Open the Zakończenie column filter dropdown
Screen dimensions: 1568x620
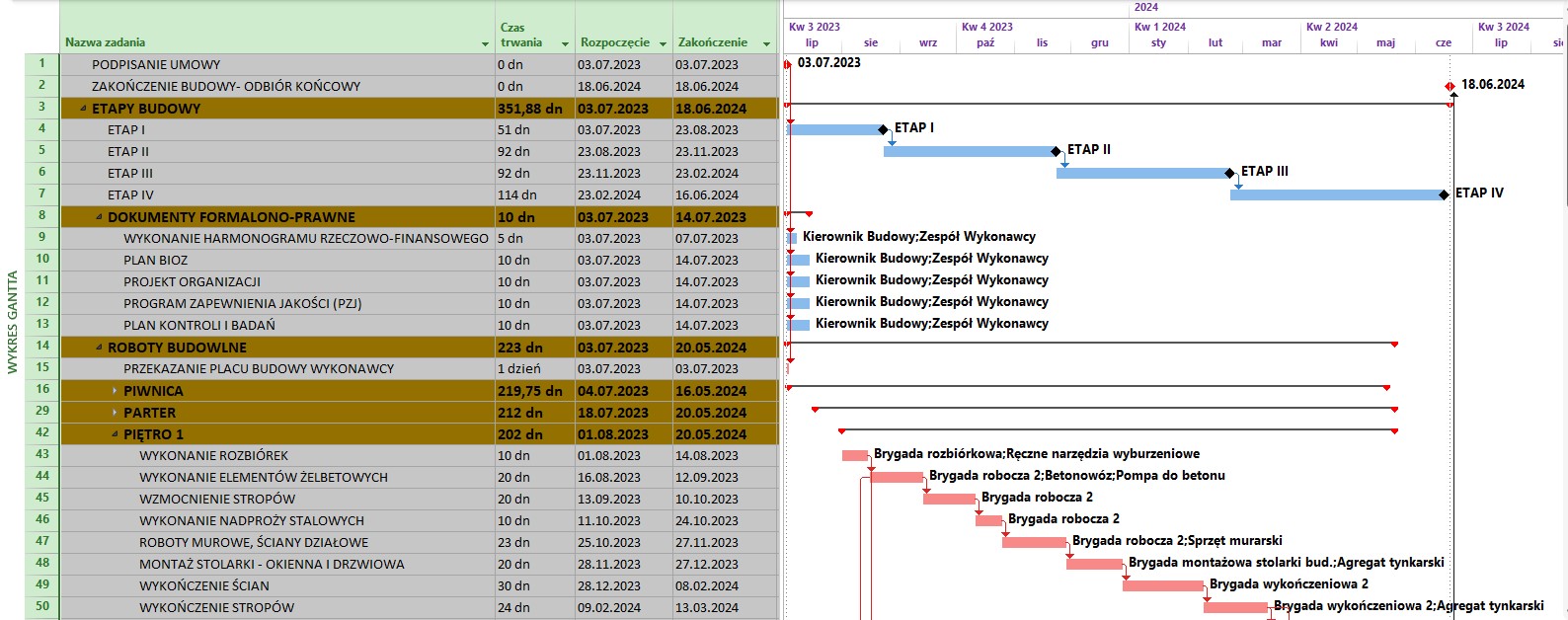point(766,44)
